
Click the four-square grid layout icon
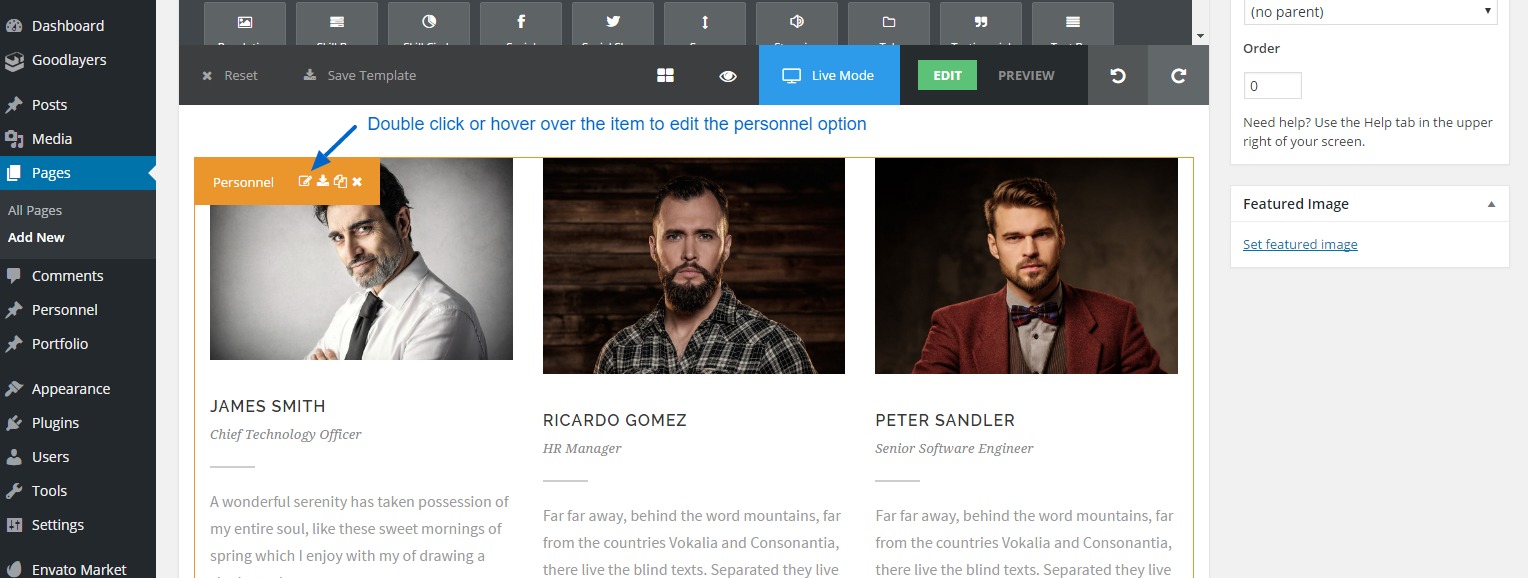[665, 75]
